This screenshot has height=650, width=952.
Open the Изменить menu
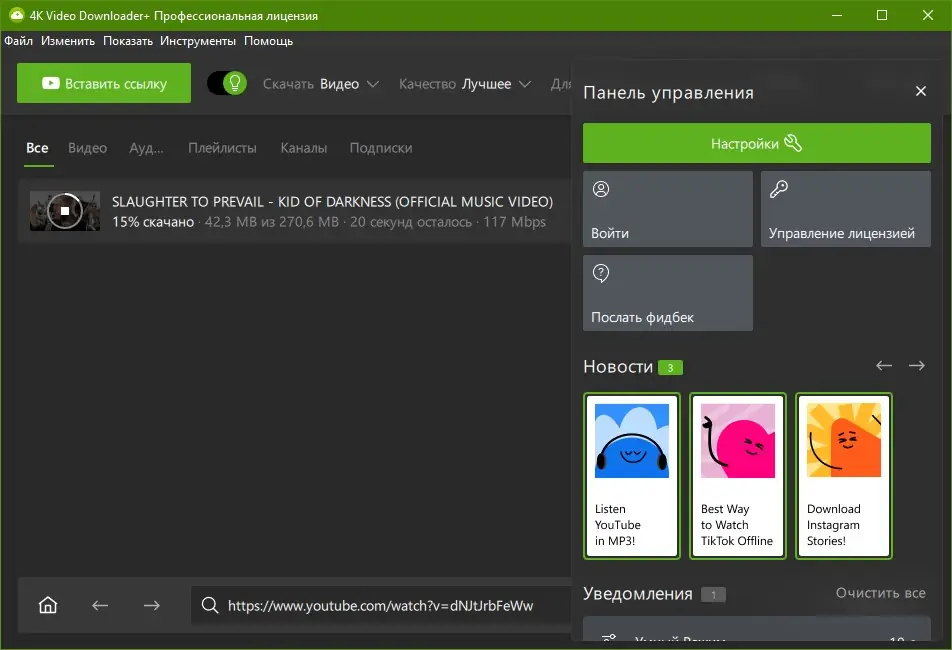tap(68, 41)
